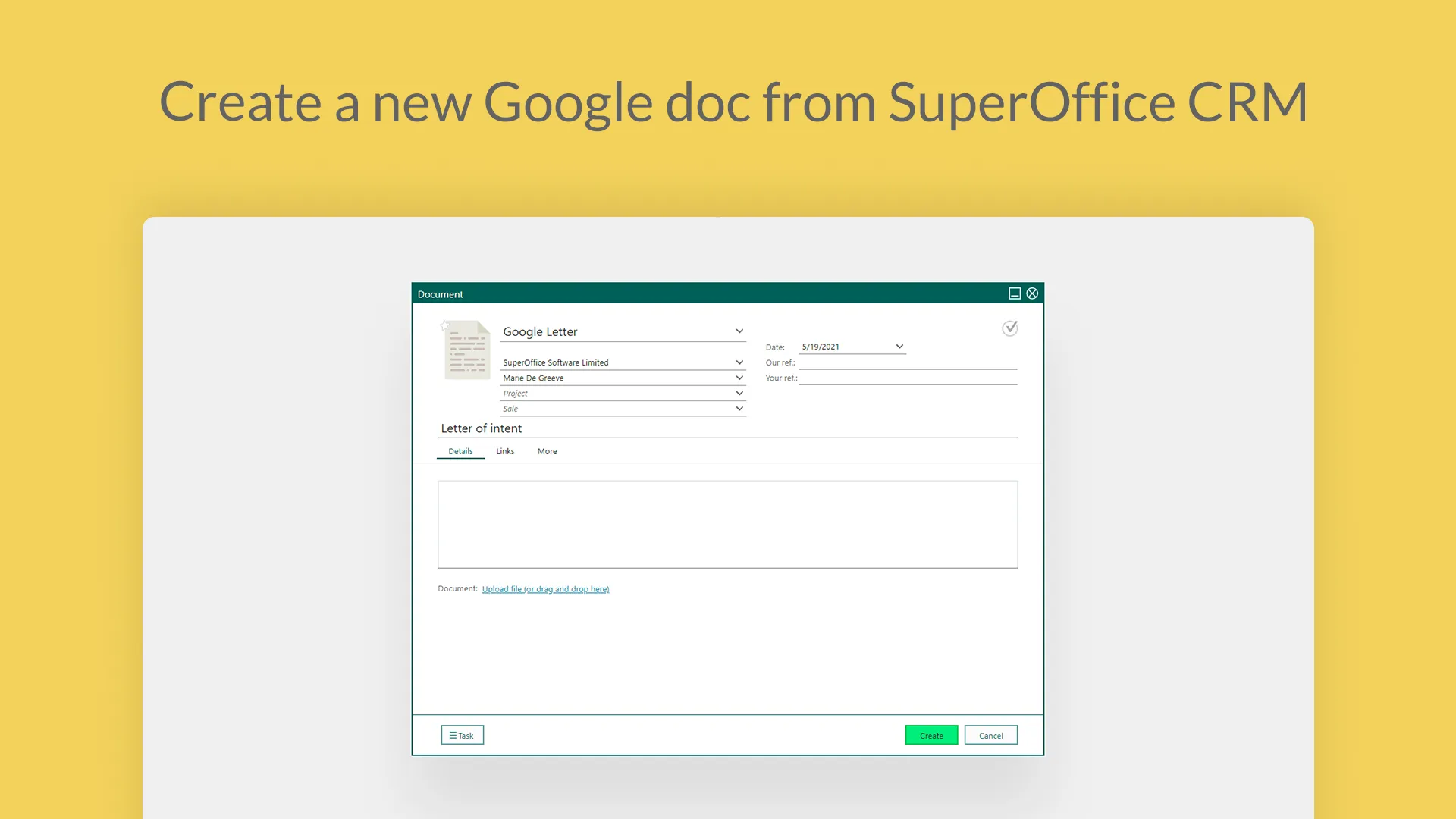This screenshot has width=1456, height=819.
Task: Click the Cancel button
Action: (x=990, y=735)
